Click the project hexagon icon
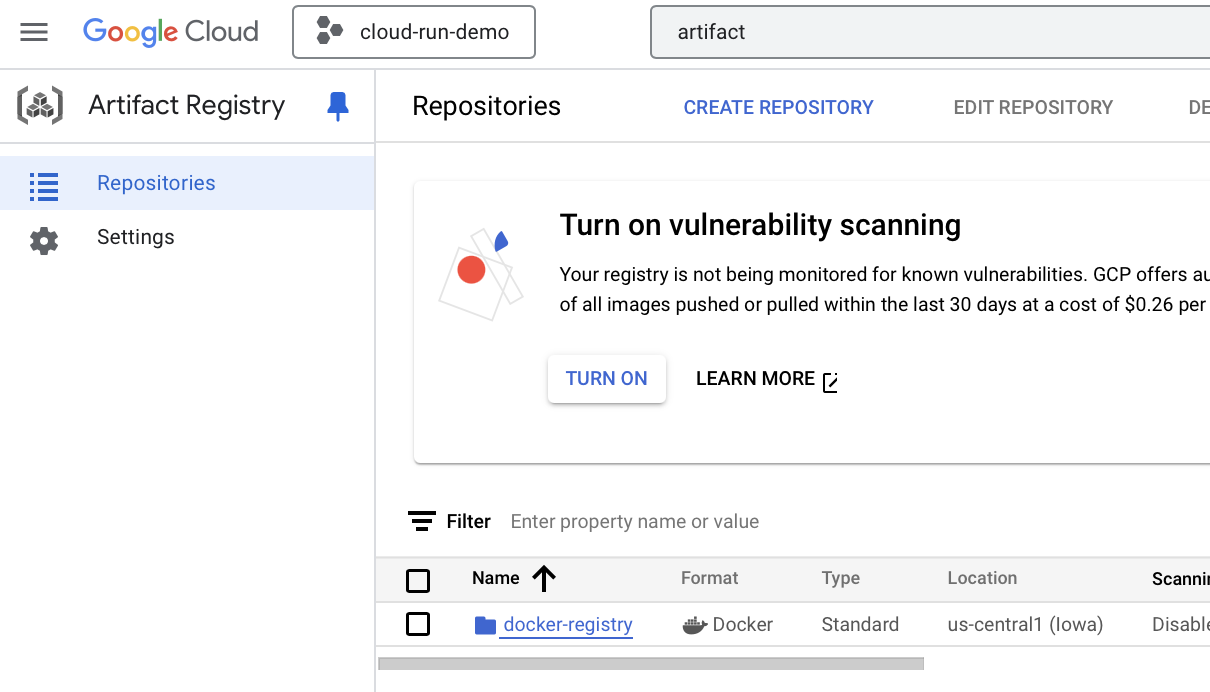 point(330,32)
